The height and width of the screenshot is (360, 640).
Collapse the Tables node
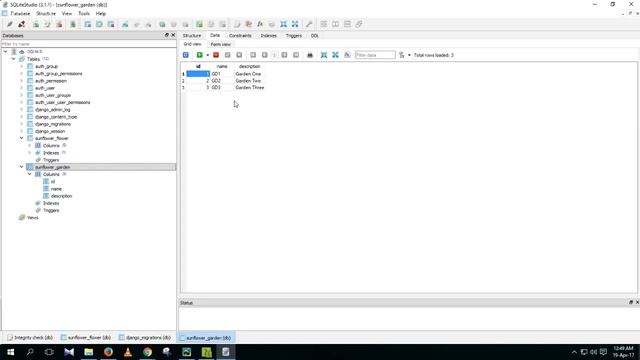point(13,59)
